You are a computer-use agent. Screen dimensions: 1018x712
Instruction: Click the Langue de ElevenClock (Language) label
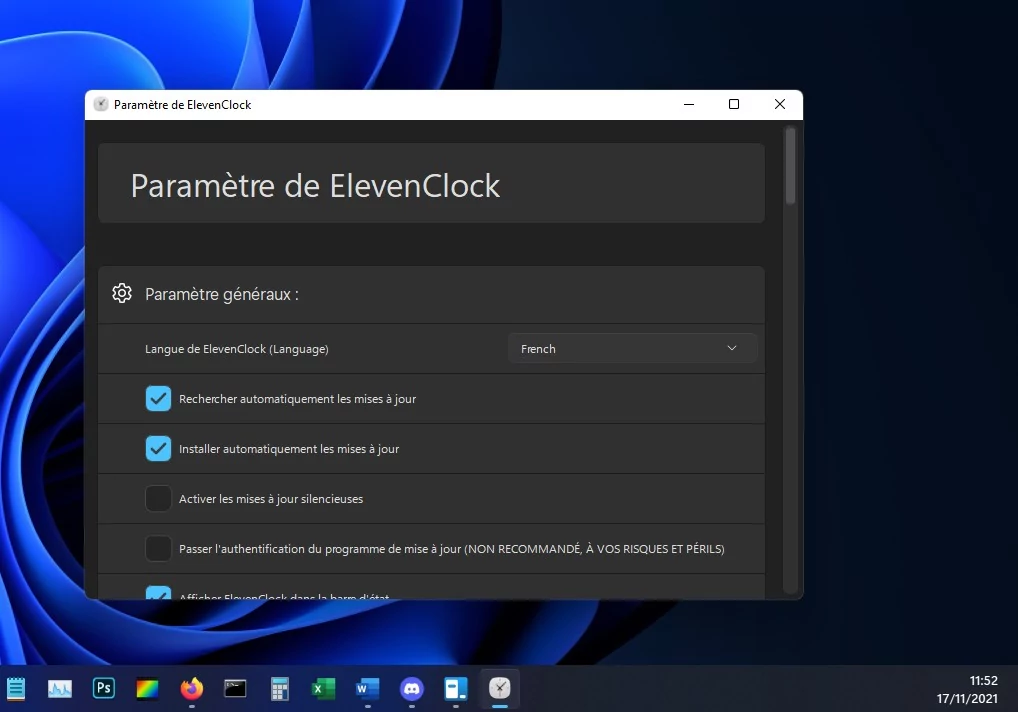pyautogui.click(x=236, y=349)
